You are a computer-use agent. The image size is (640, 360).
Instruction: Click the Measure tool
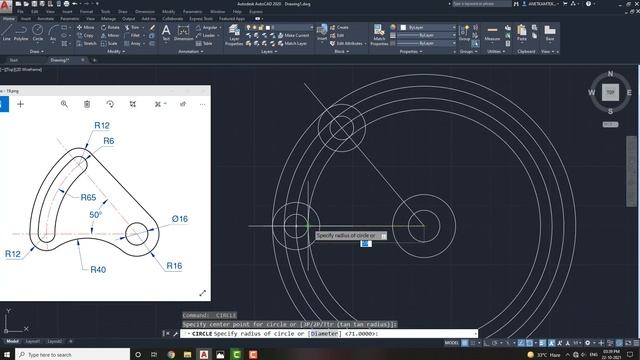pyautogui.click(x=492, y=32)
